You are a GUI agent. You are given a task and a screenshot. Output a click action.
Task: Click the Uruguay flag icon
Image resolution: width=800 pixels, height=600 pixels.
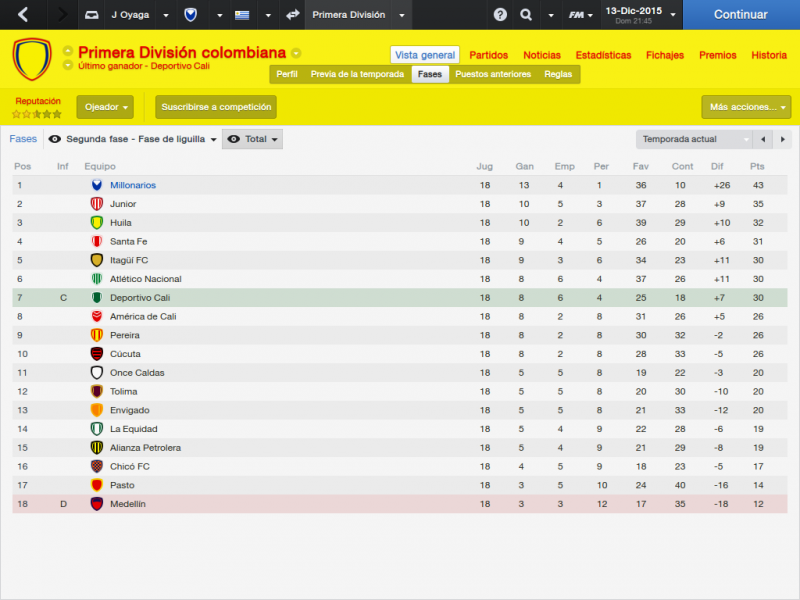(x=242, y=15)
